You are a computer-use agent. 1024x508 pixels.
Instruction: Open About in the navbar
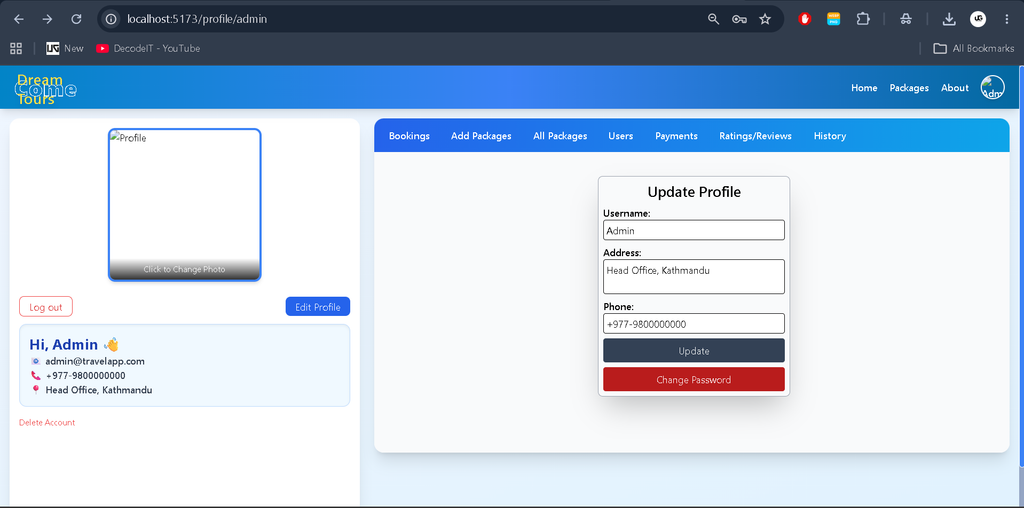955,87
